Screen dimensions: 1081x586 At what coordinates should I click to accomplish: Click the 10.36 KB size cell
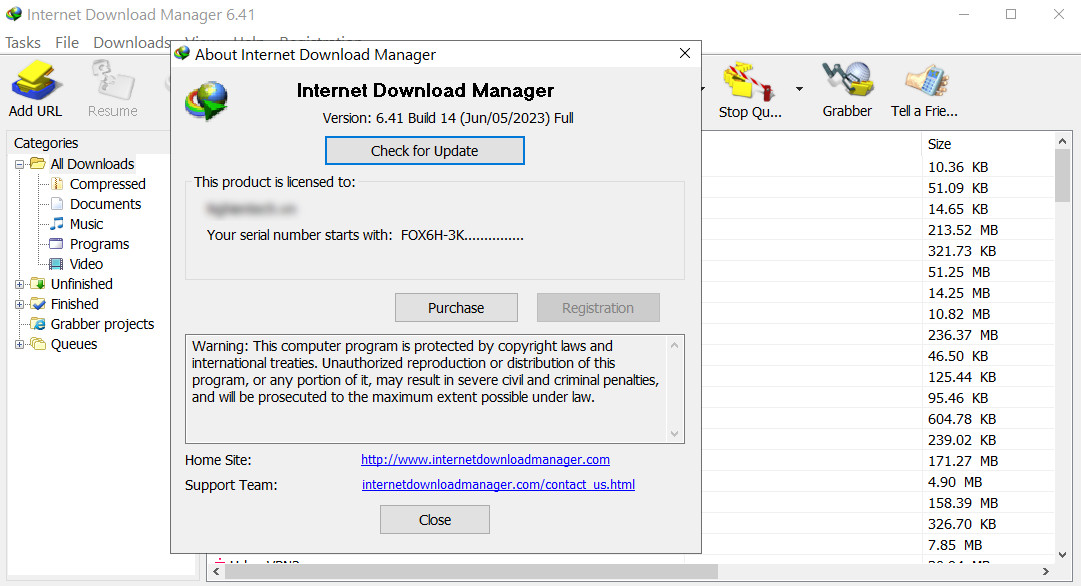pyautogui.click(x=958, y=168)
